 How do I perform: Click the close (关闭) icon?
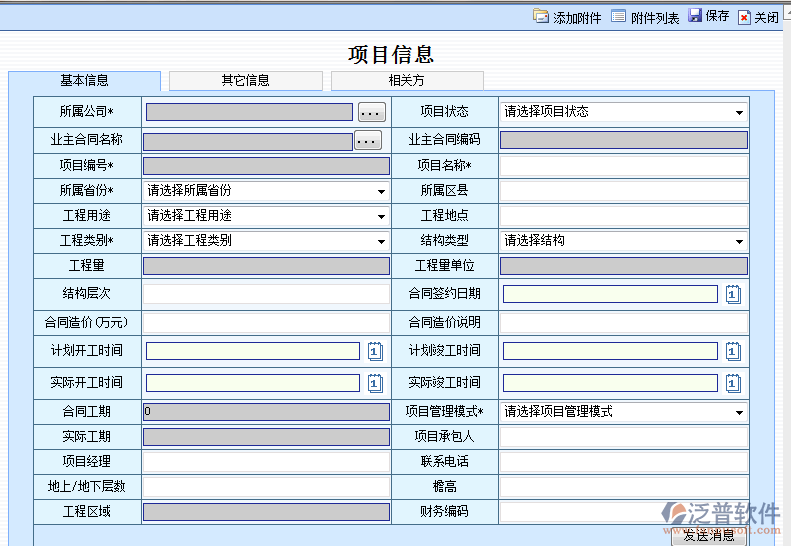(x=744, y=17)
